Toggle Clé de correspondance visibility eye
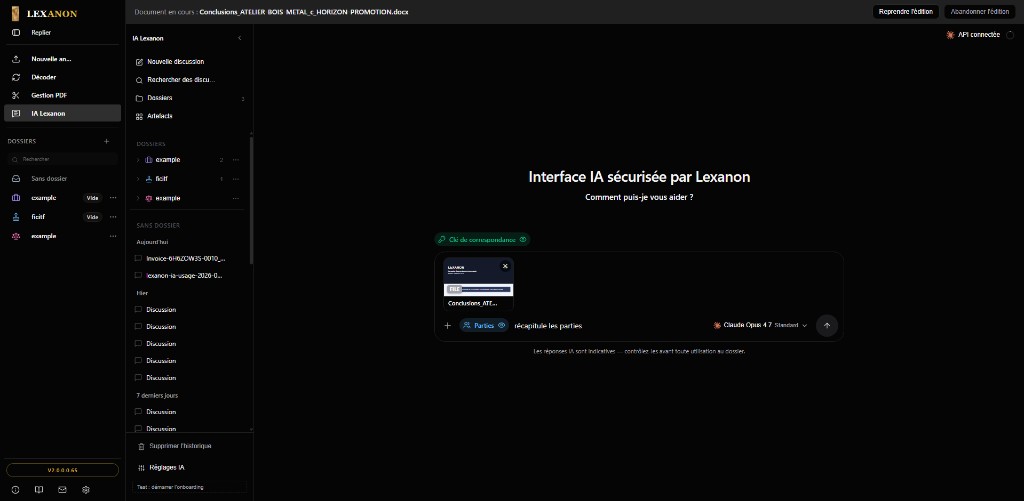Screen dimensions: 1024x501 [x=522, y=240]
